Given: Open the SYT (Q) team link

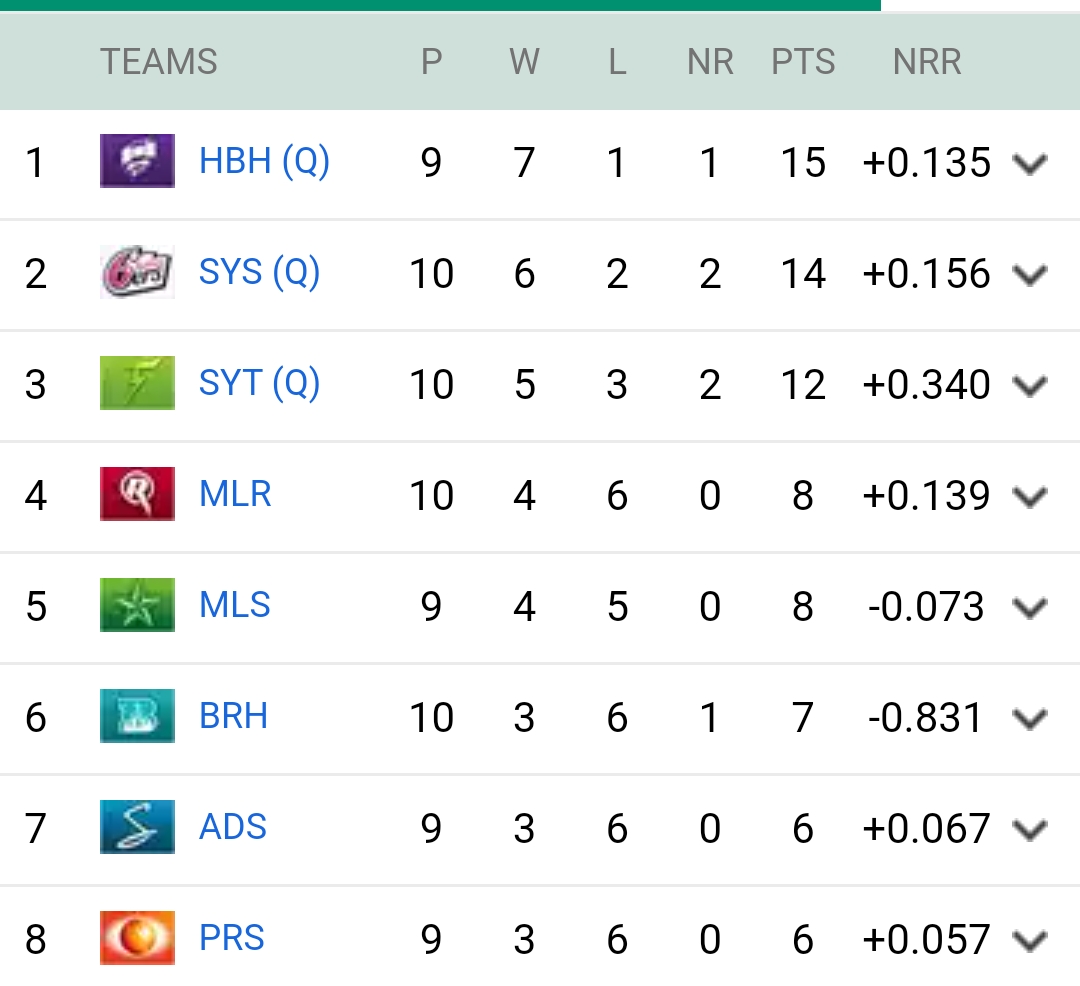Looking at the screenshot, I should coord(259,383).
